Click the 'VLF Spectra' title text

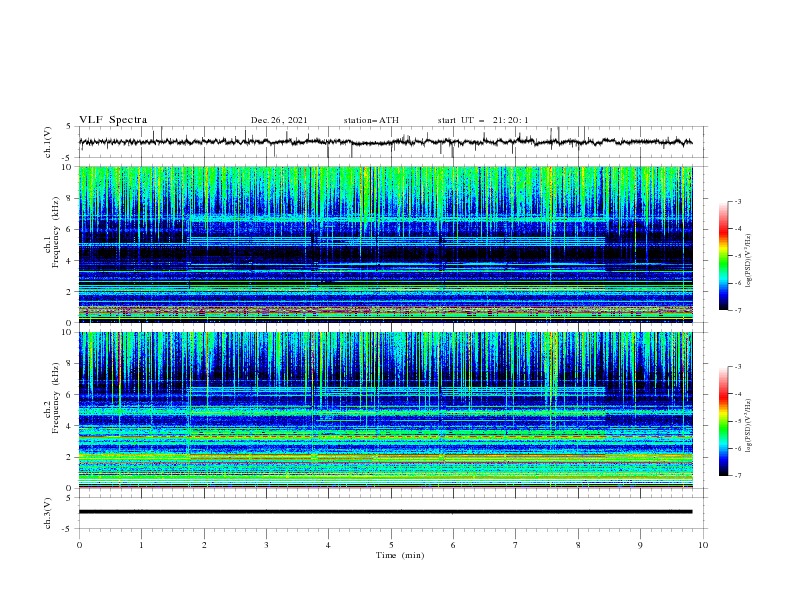pos(113,120)
